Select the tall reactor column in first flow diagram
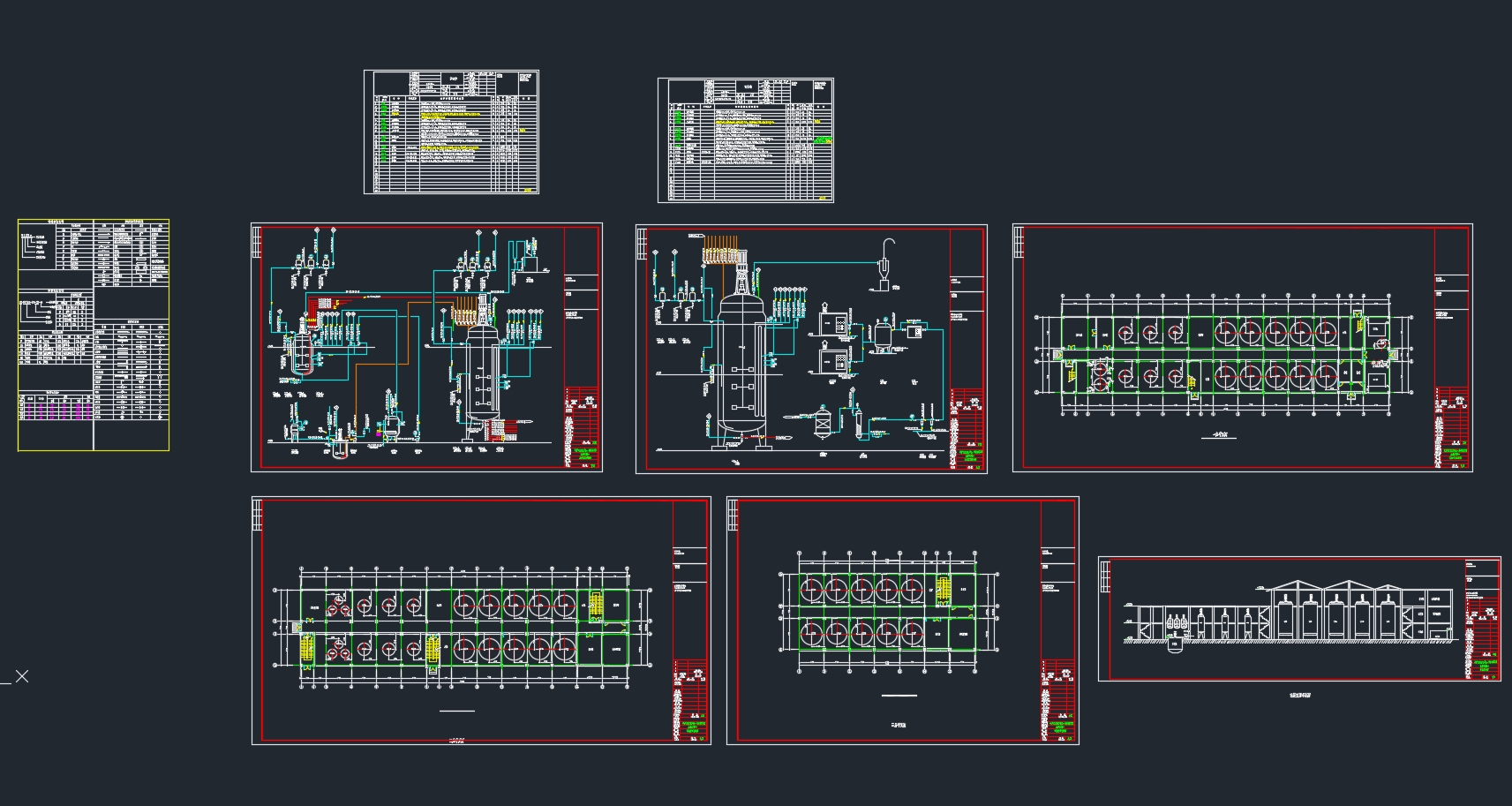The width and height of the screenshot is (1512, 806). click(481, 371)
